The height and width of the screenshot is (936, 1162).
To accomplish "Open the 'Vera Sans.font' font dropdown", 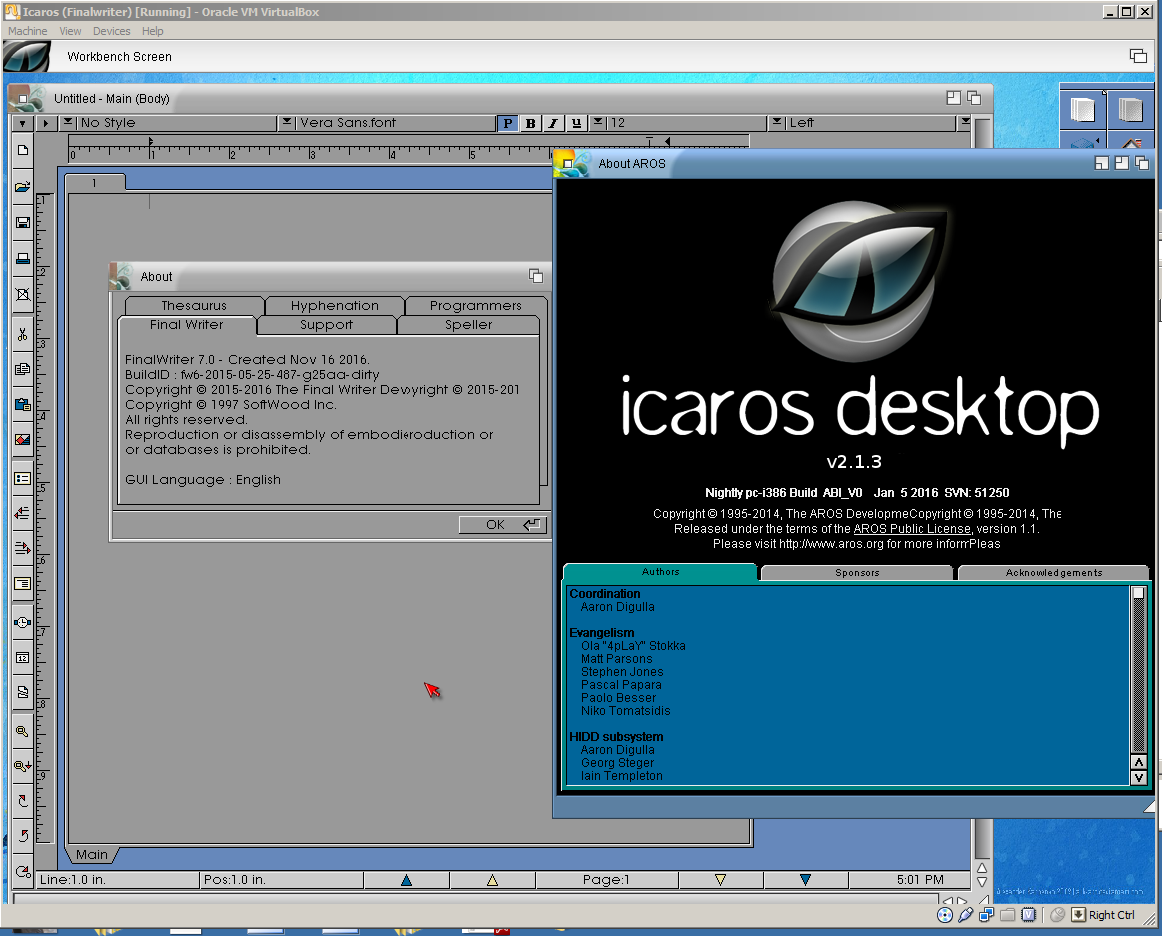I will 387,123.
